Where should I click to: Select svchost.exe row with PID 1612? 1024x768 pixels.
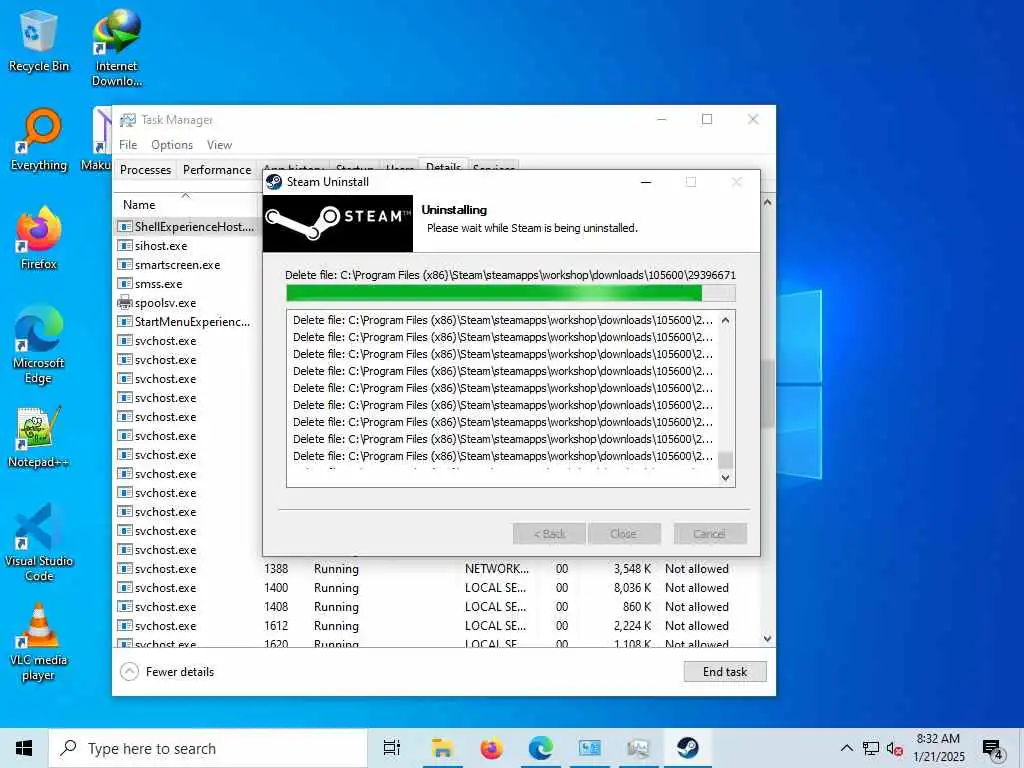coord(436,626)
